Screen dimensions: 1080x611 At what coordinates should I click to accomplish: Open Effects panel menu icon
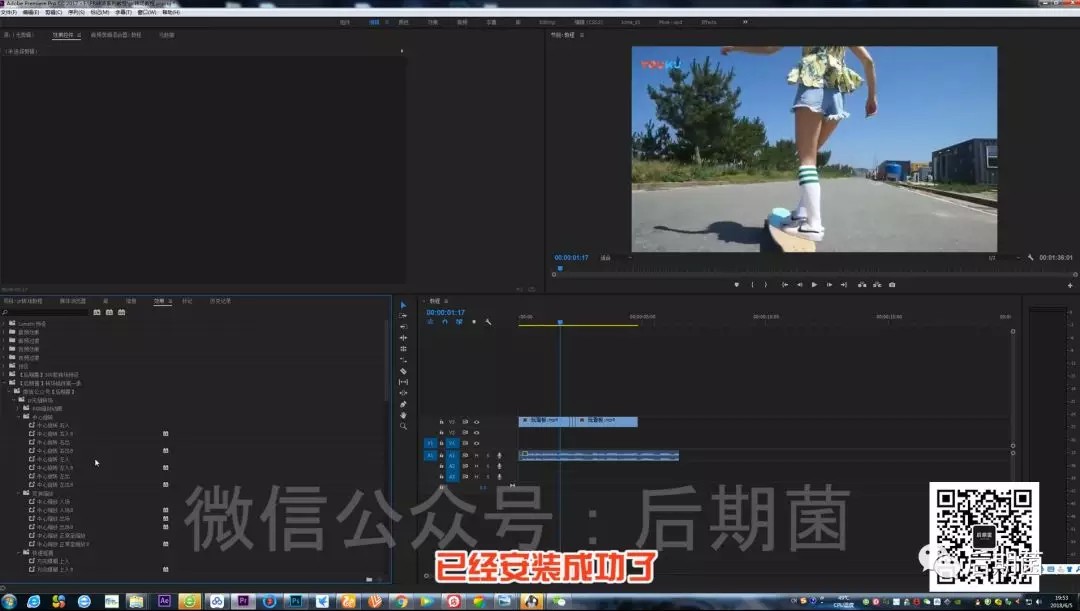pos(170,301)
